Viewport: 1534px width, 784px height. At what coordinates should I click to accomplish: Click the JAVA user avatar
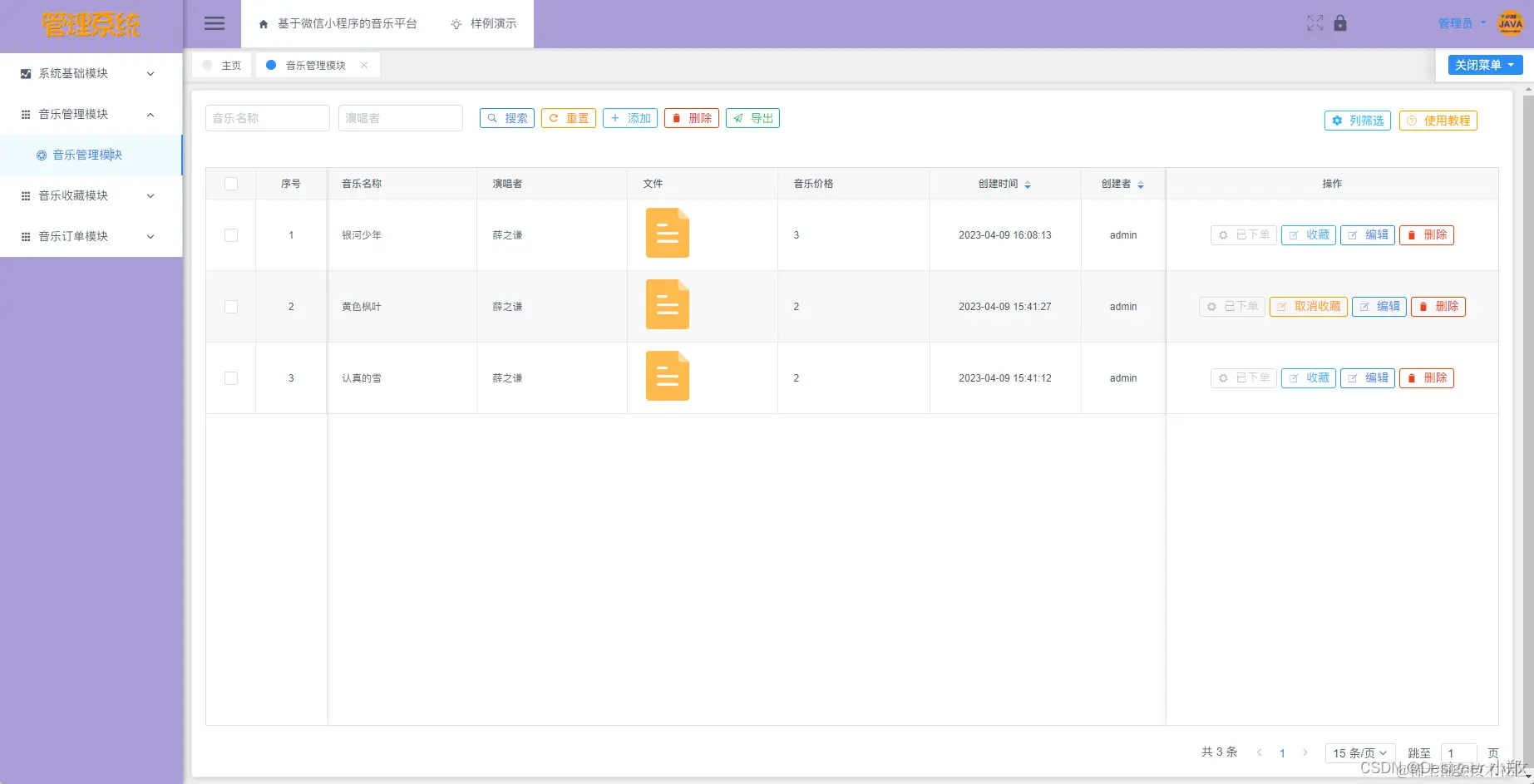coord(1510,23)
